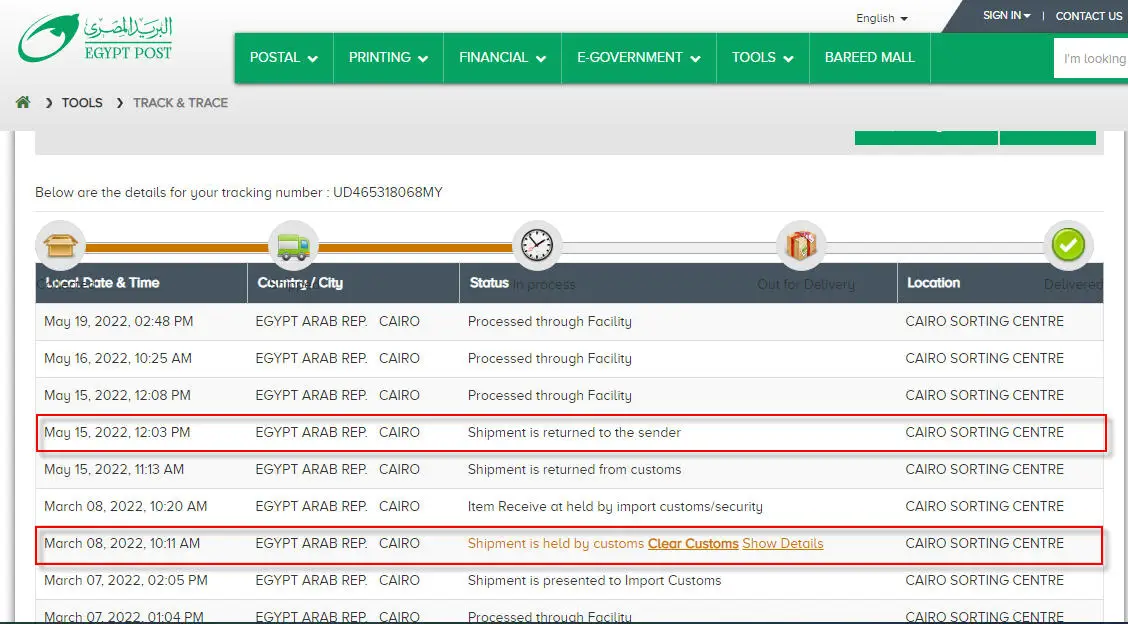The width and height of the screenshot is (1128, 624).
Task: Click 'Shipment is held by customs' text
Action: click(x=556, y=543)
